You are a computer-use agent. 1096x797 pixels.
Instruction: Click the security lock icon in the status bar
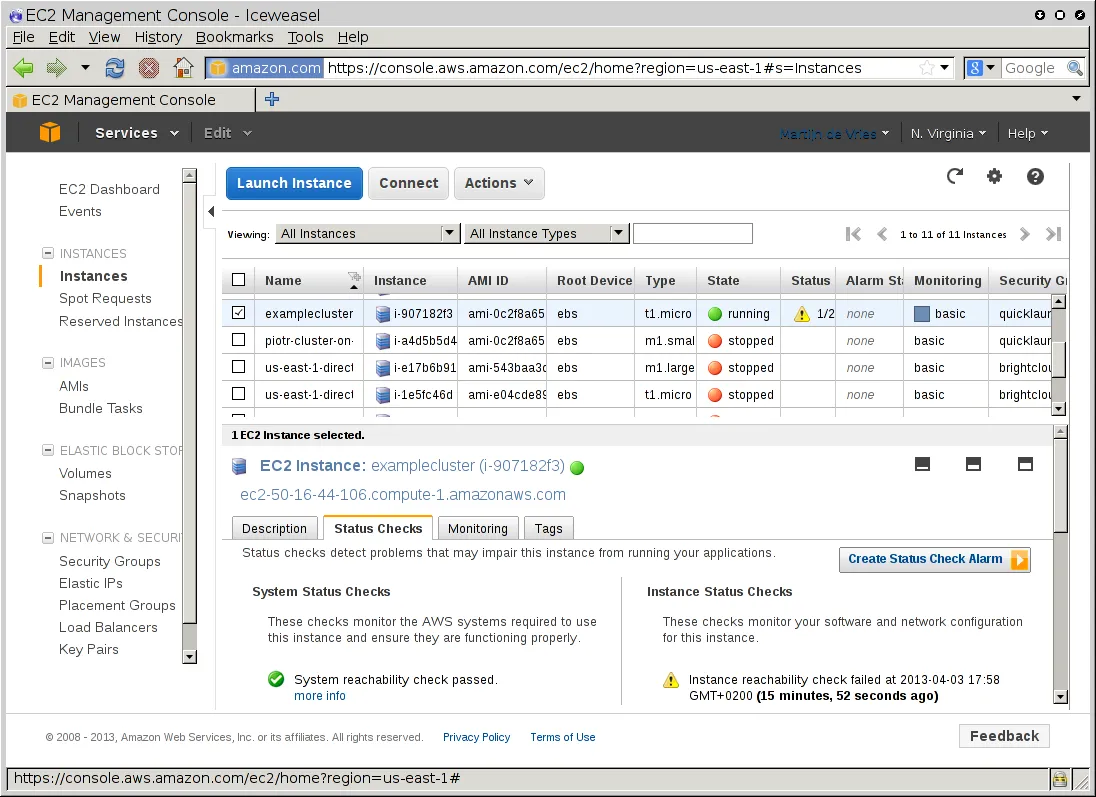1060,778
